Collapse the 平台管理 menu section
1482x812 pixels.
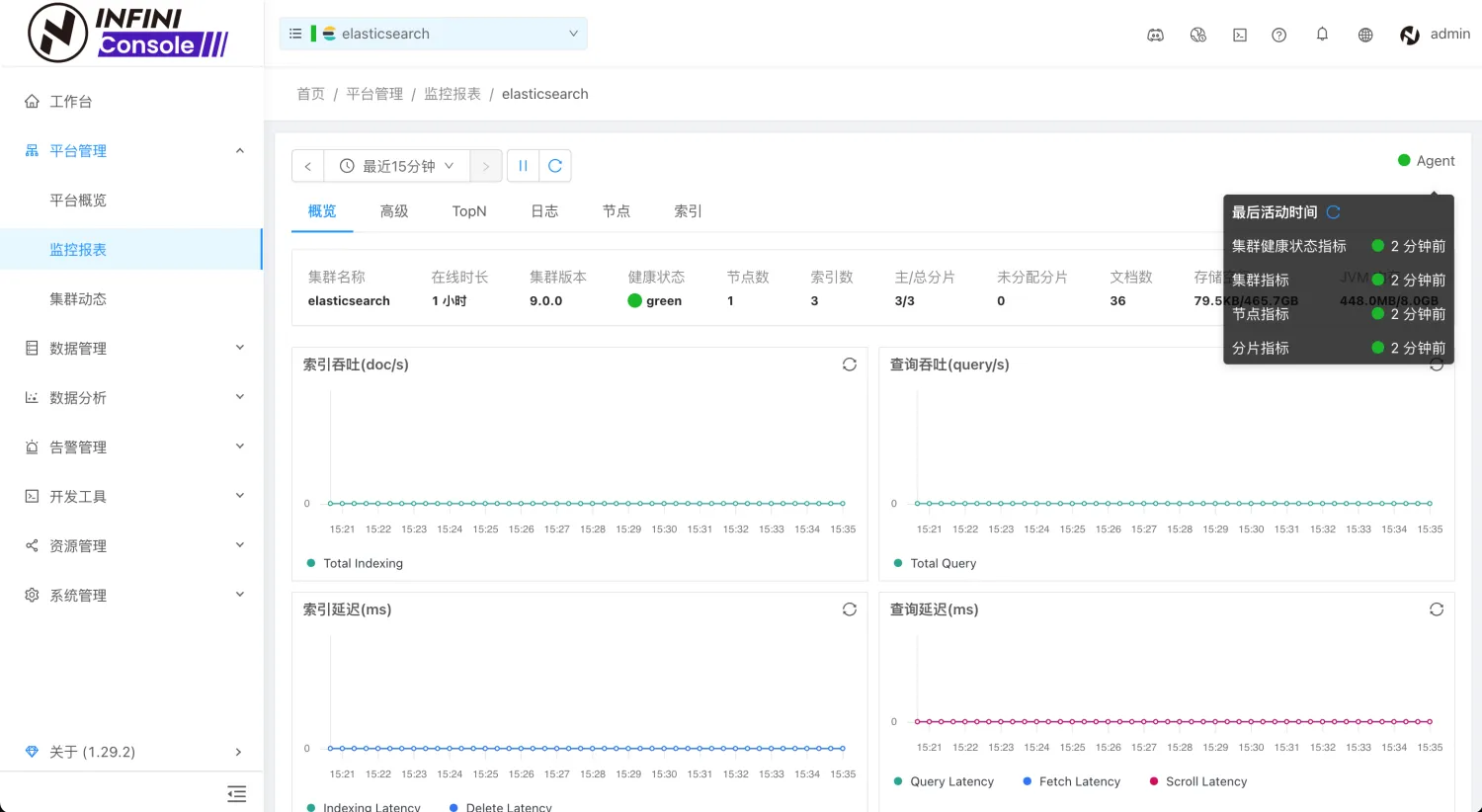click(239, 150)
